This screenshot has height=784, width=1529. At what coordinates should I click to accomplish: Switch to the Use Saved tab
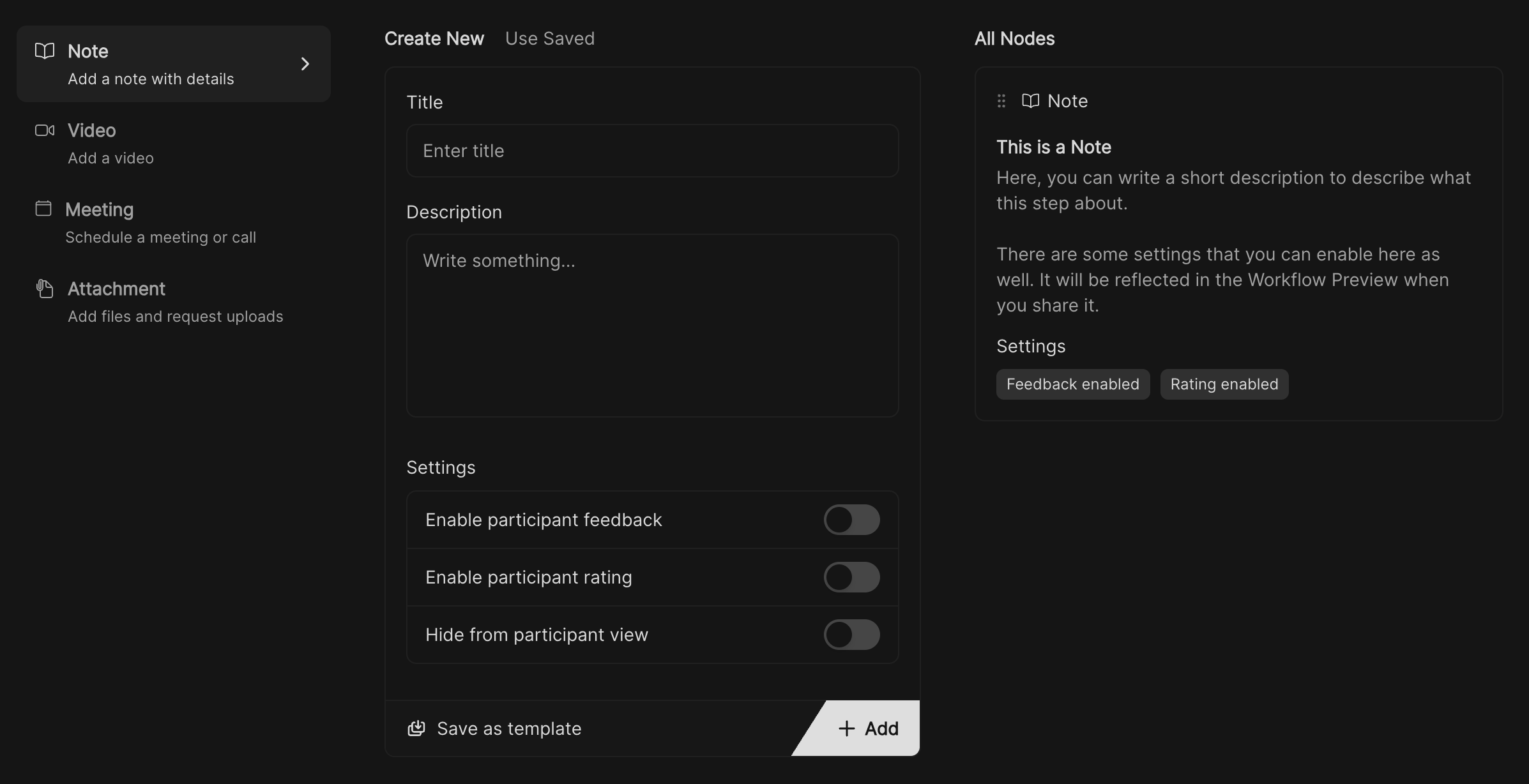[549, 38]
